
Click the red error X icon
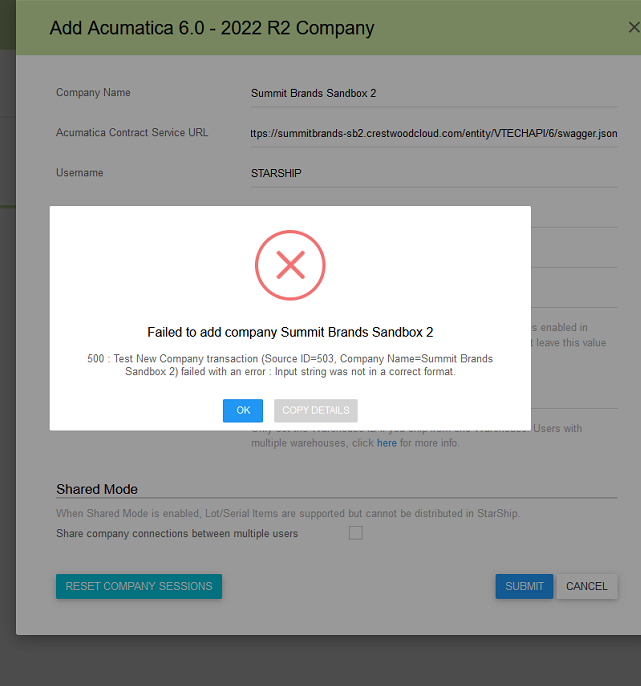(x=290, y=265)
